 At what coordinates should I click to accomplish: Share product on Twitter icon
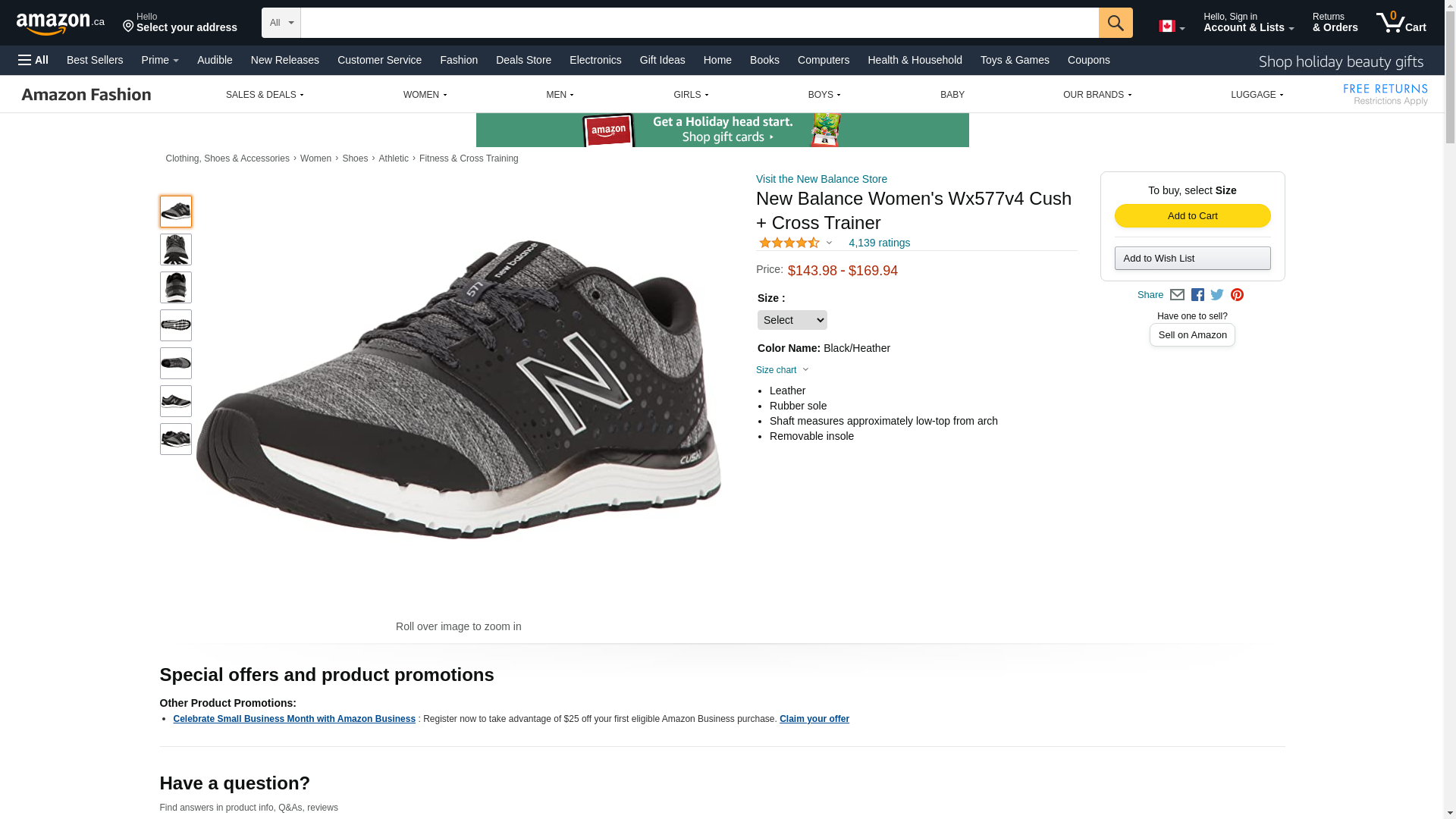tap(1217, 295)
